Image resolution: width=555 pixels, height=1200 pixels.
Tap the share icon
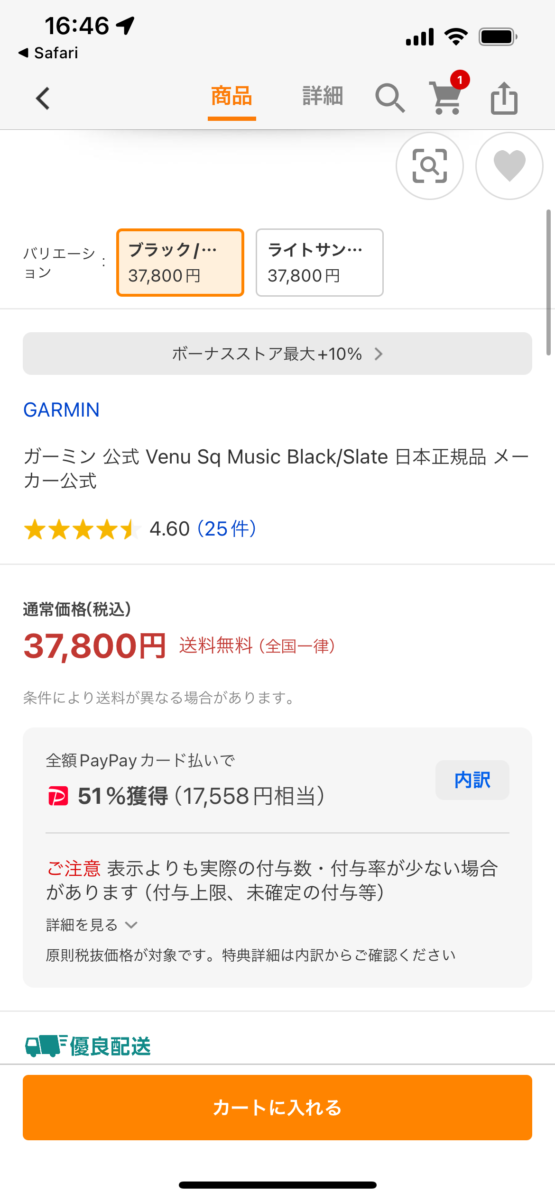(x=505, y=98)
